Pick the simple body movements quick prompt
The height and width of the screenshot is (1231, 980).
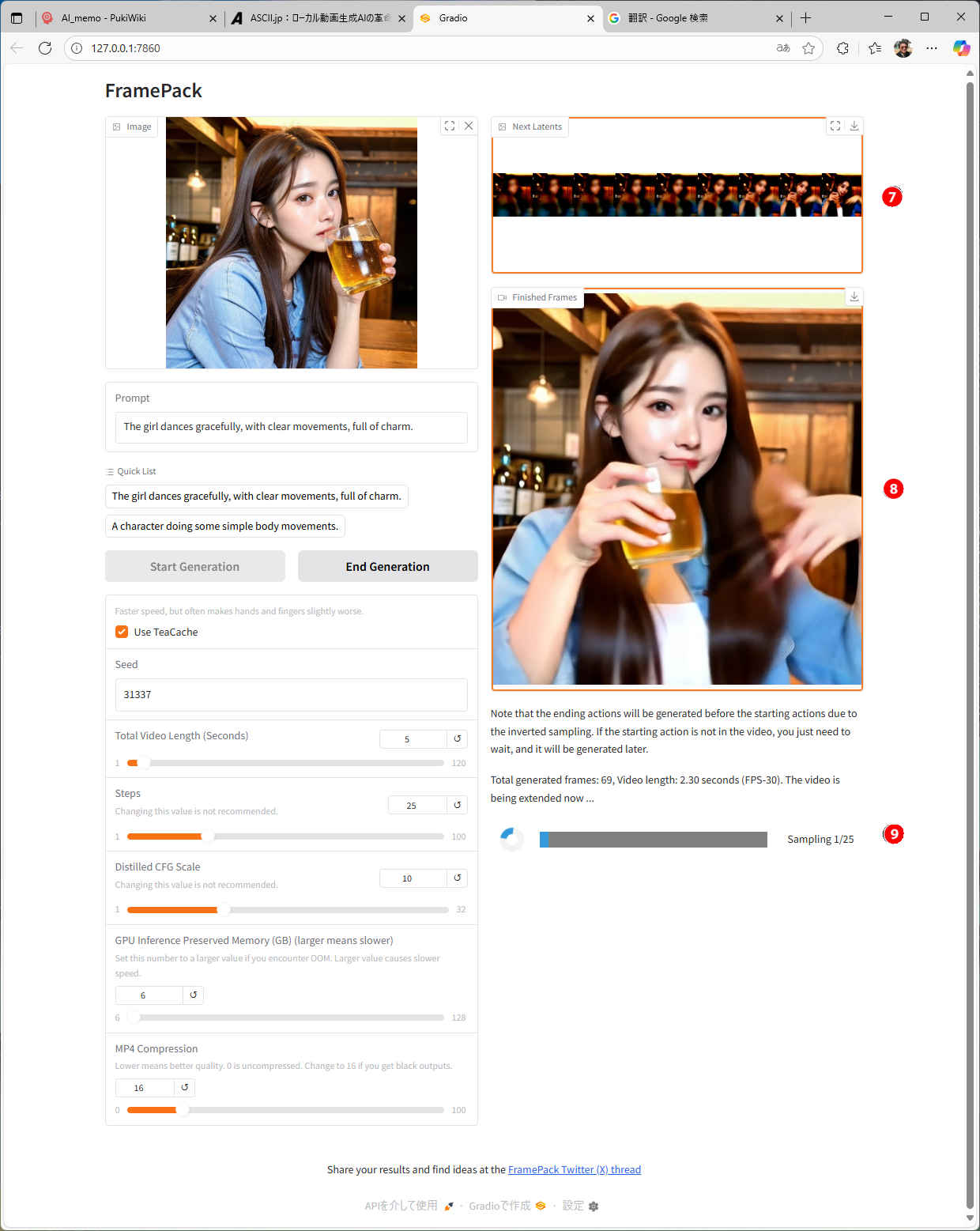pyautogui.click(x=224, y=526)
